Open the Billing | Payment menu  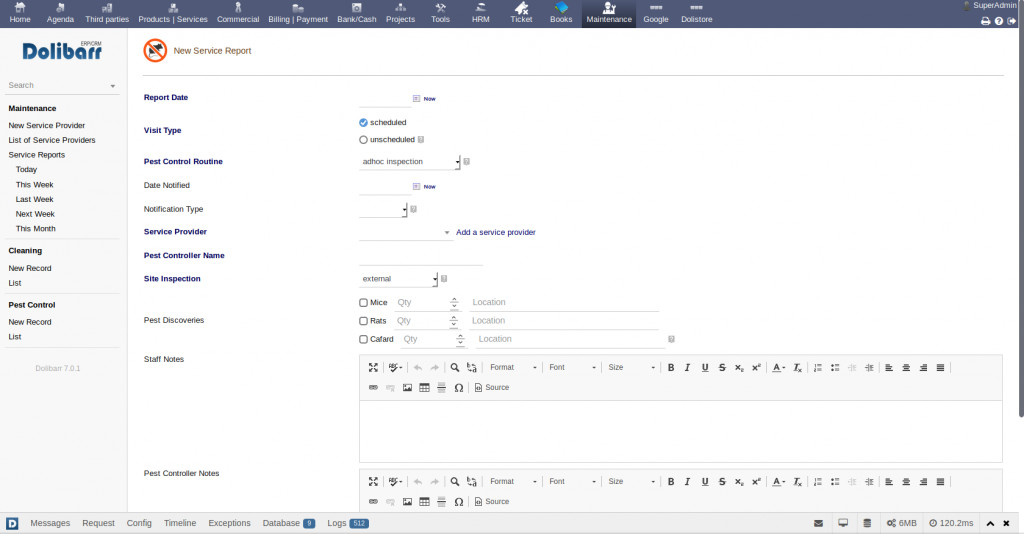pyautogui.click(x=298, y=13)
